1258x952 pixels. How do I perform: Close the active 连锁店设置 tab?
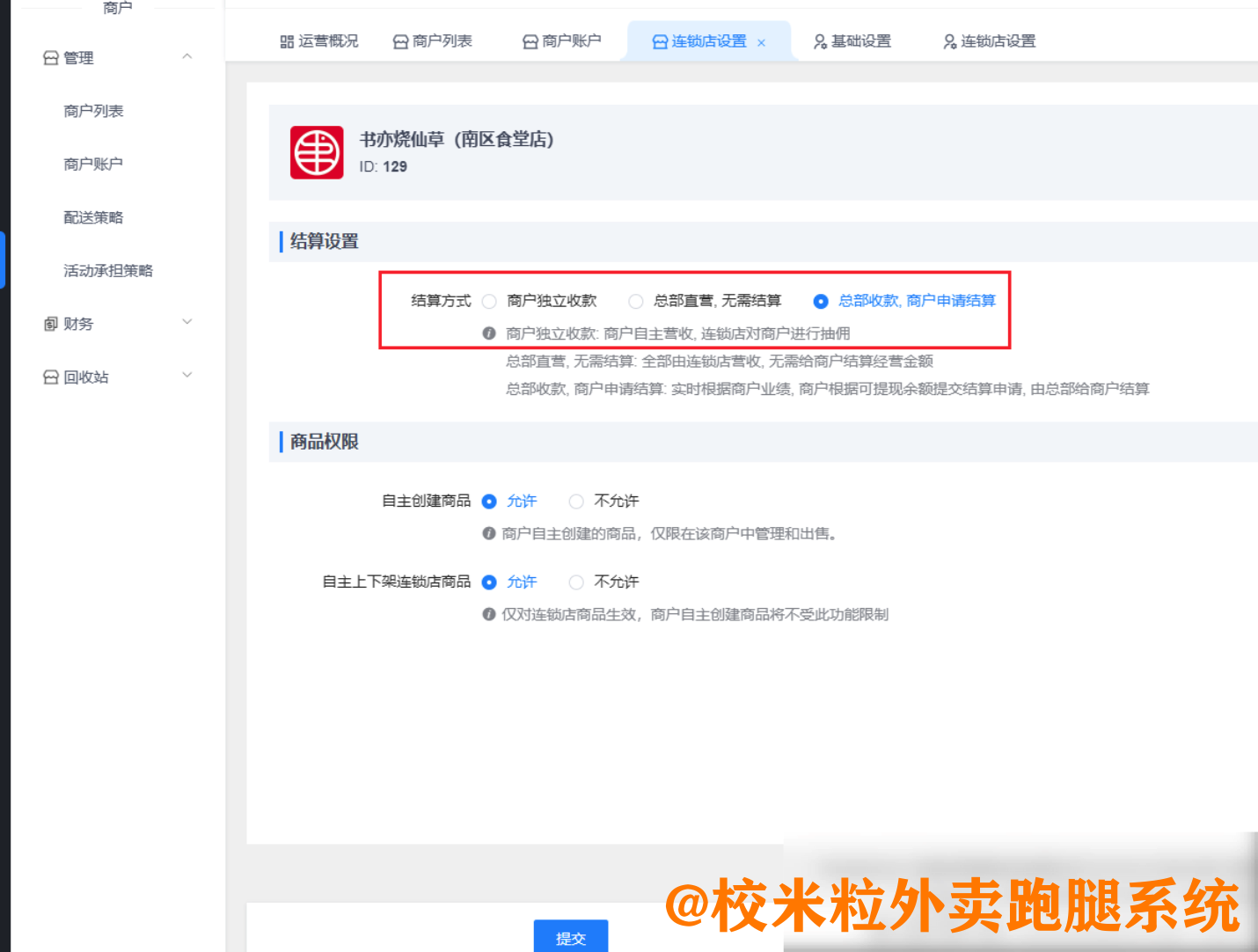point(761,42)
